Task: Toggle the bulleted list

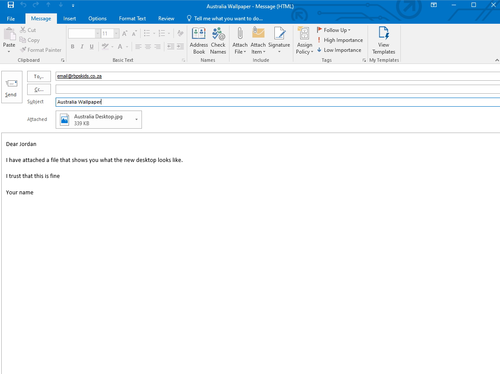Action: click(147, 33)
